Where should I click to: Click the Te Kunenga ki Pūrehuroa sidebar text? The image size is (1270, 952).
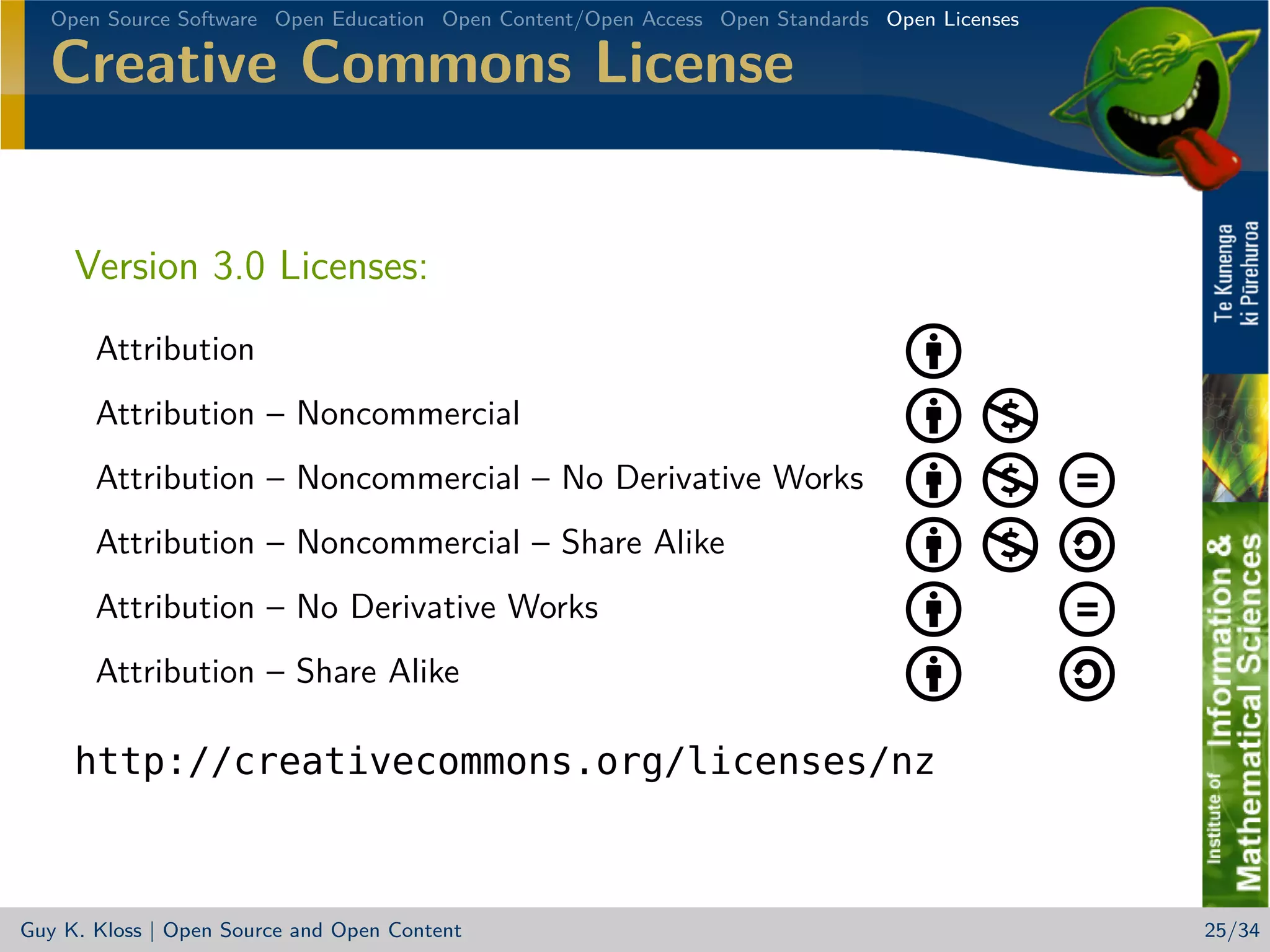(1236, 273)
